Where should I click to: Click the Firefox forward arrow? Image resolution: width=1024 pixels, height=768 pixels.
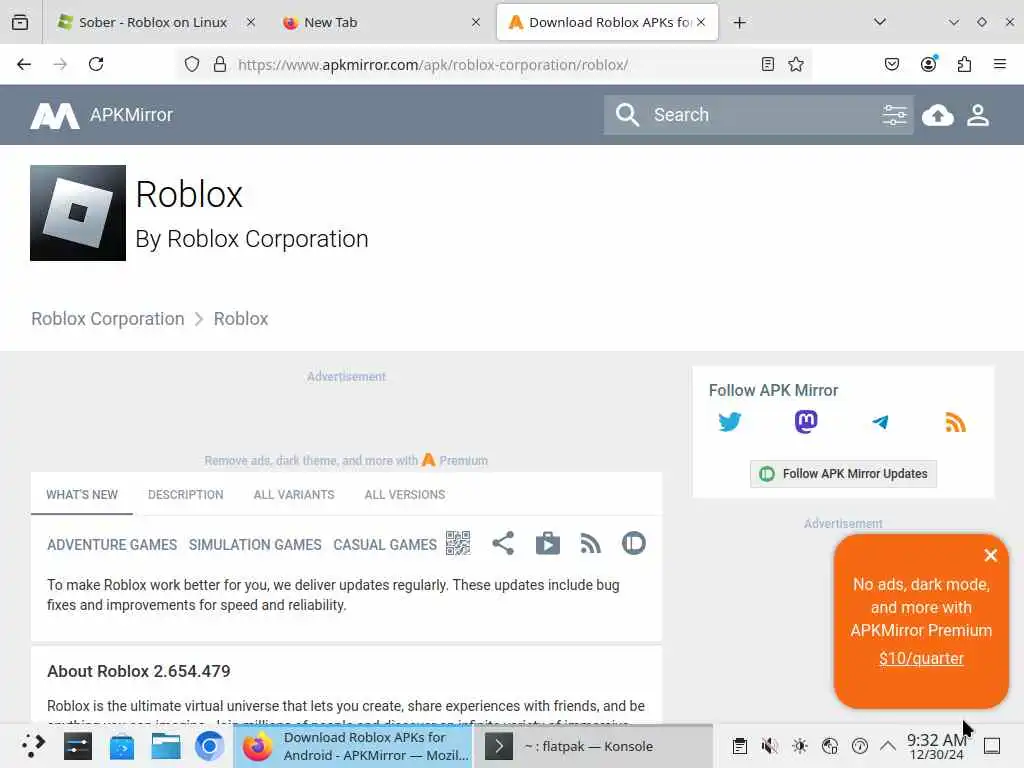tap(60, 64)
